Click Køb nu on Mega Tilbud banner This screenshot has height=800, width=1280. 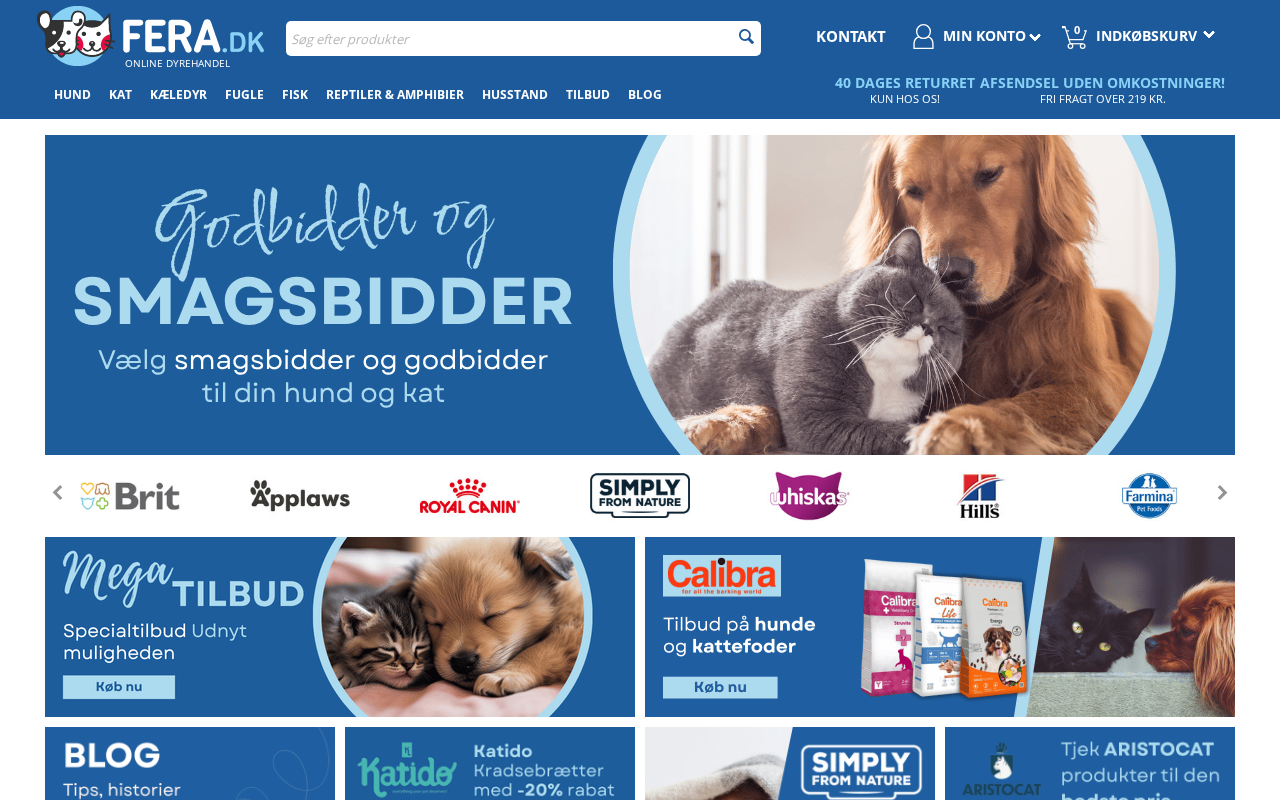click(x=119, y=687)
